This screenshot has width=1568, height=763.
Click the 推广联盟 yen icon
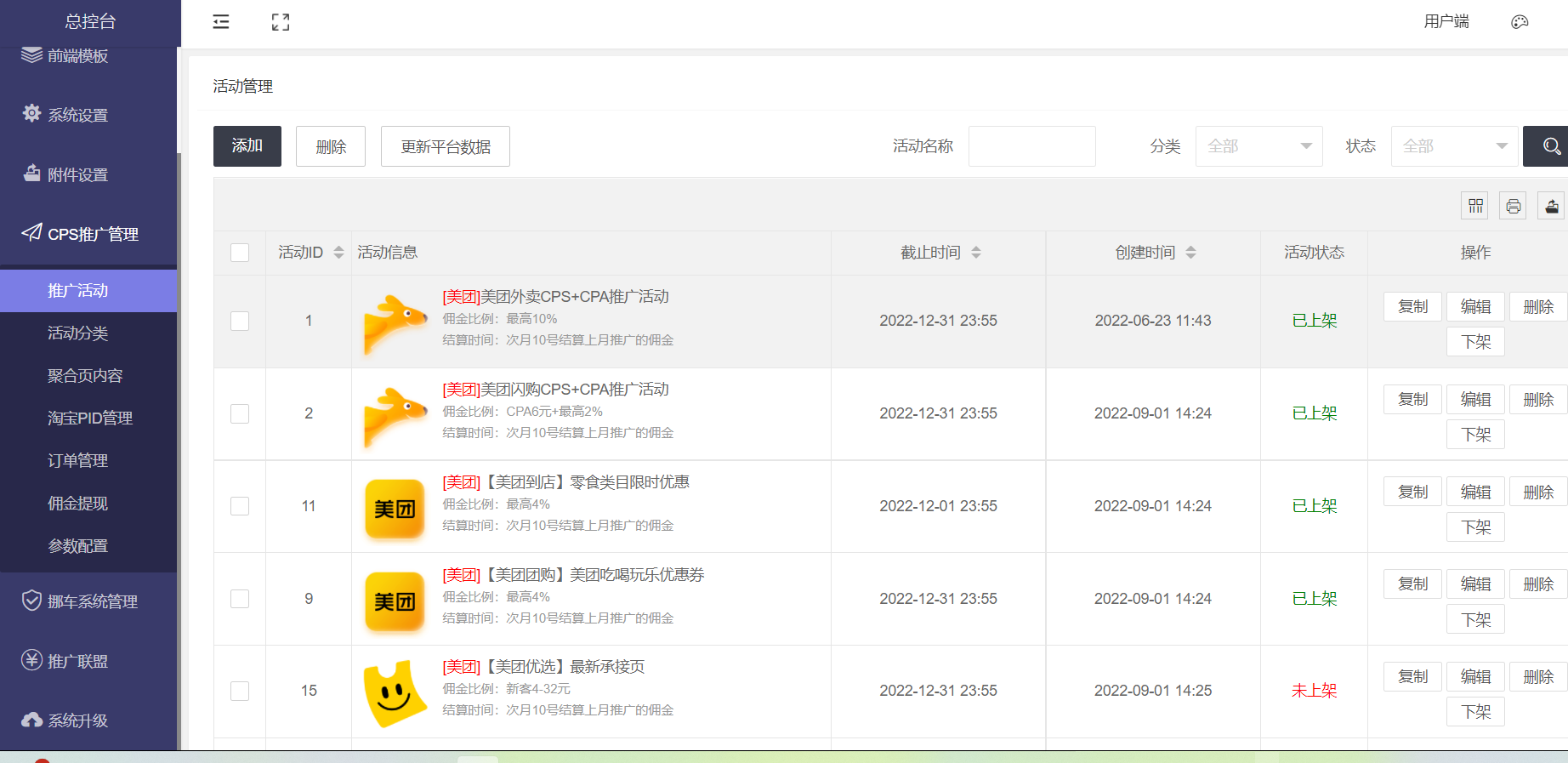click(x=31, y=660)
